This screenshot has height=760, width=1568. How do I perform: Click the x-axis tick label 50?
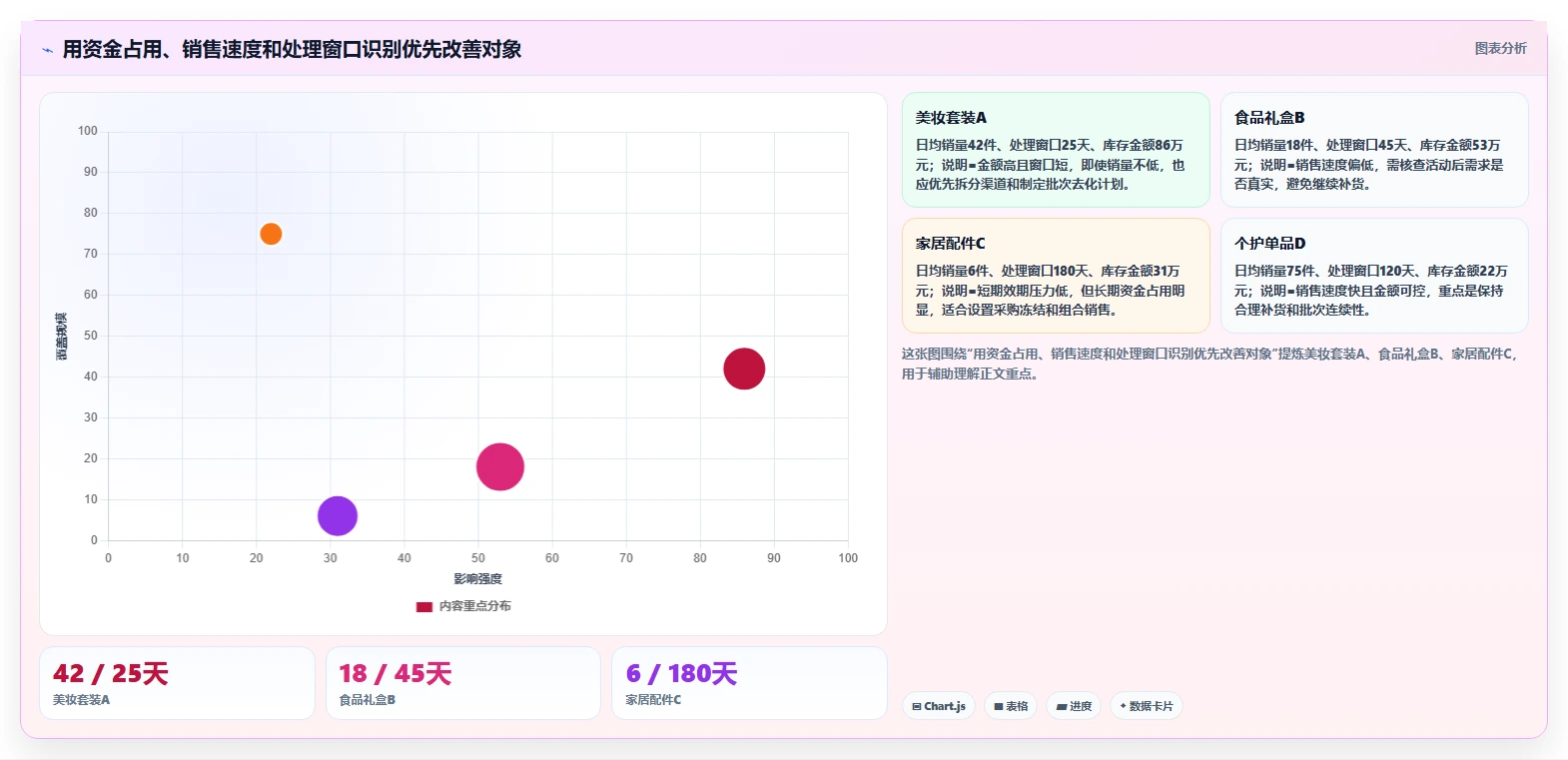point(478,558)
